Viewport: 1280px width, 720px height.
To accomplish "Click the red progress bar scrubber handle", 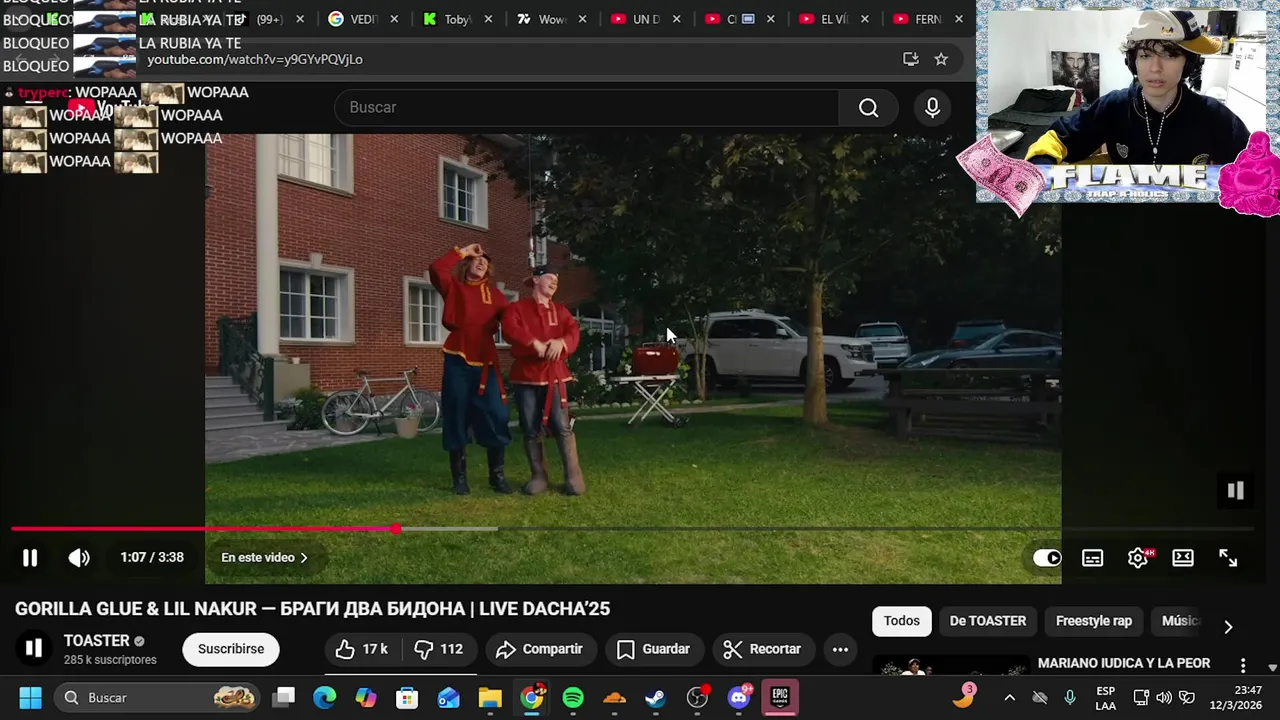I will coord(396,528).
